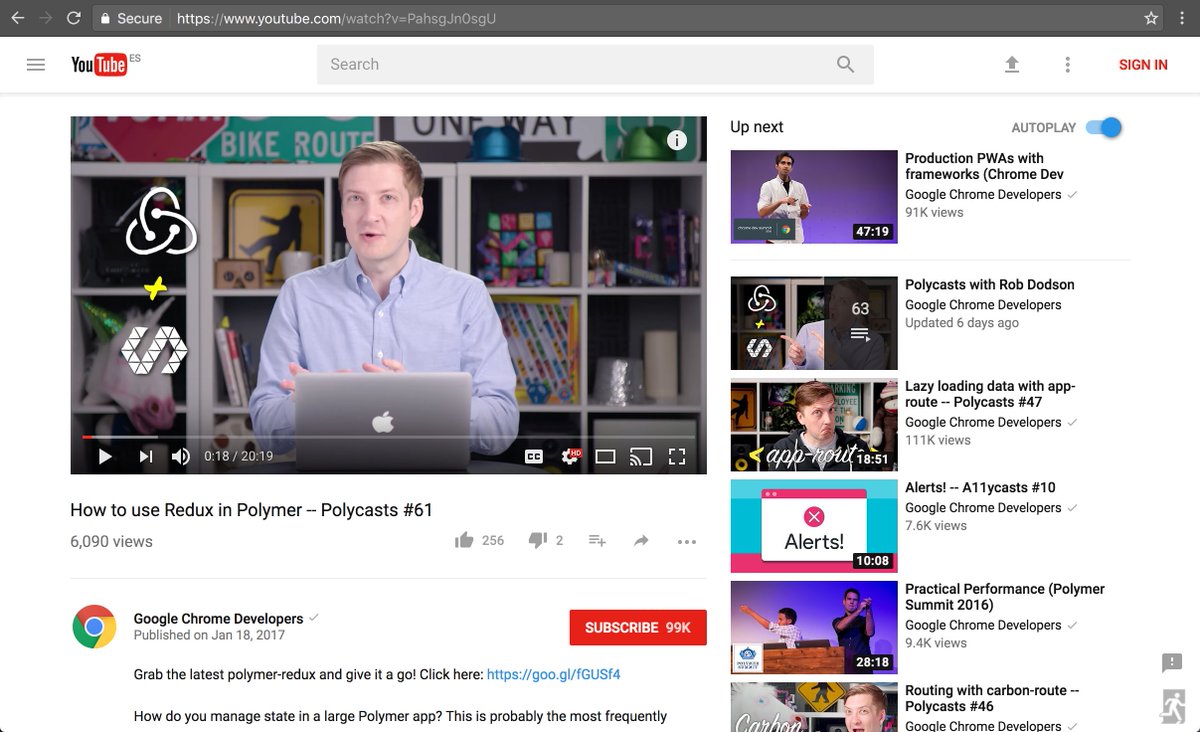This screenshot has height=732, width=1200.
Task: Open Lazy loading app-route thumbnail
Action: point(814,425)
